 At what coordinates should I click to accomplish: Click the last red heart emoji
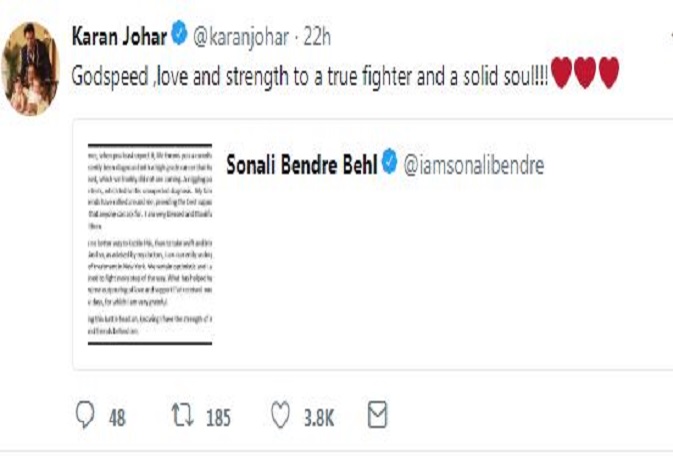608,73
